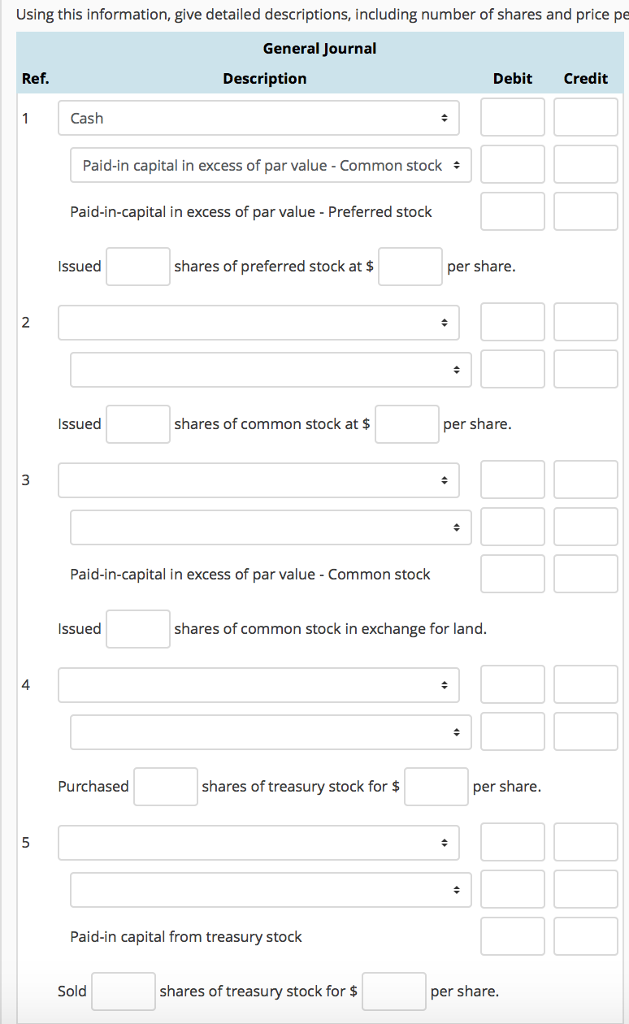Click the shares exchanged for land input in entry 3
The width and height of the screenshot is (629, 1024).
137,628
